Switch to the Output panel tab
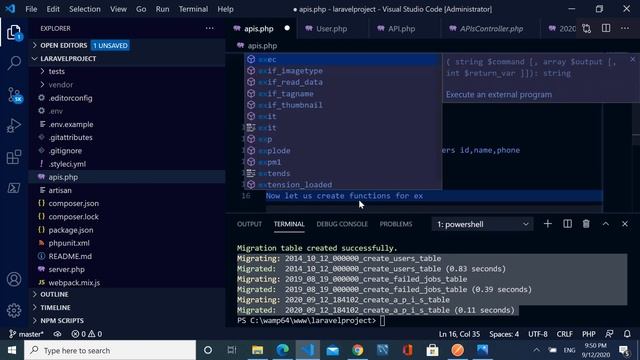This screenshot has width=640, height=360. point(249,224)
